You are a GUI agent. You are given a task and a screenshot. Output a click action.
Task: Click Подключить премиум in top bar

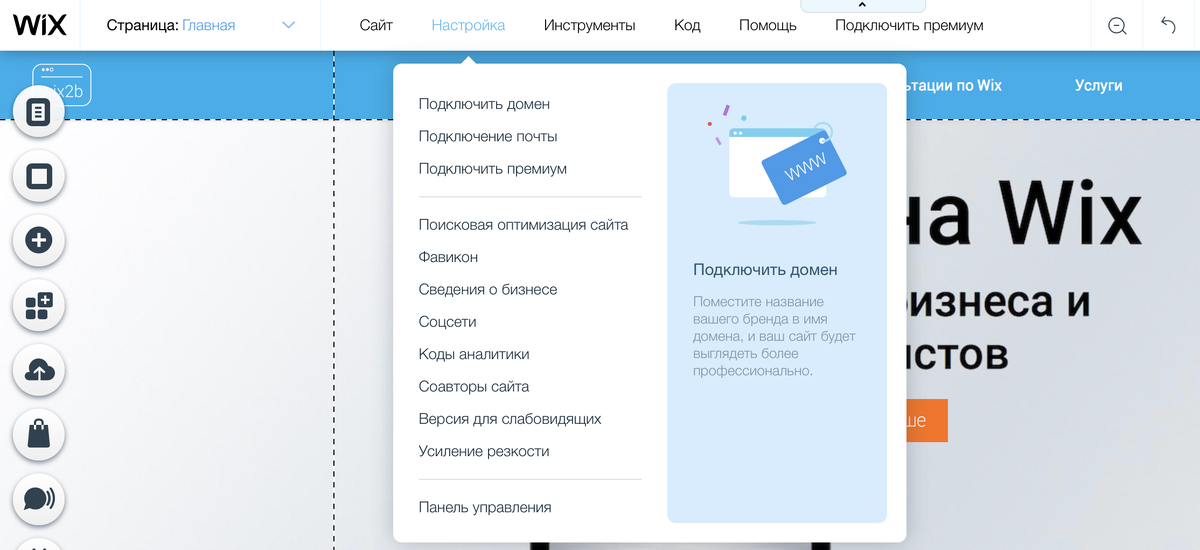909,25
